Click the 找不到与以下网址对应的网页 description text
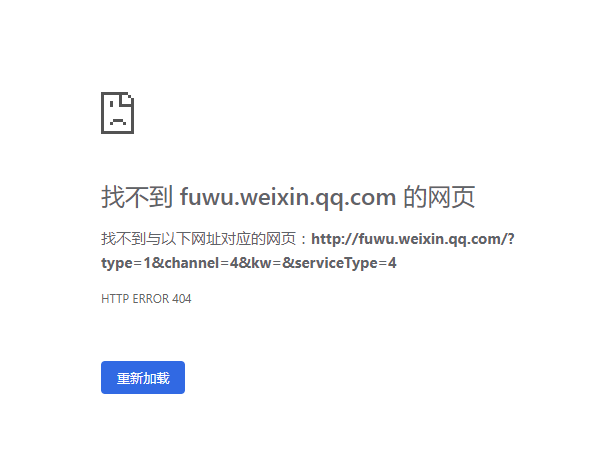This screenshot has height=469, width=599. click(198, 239)
